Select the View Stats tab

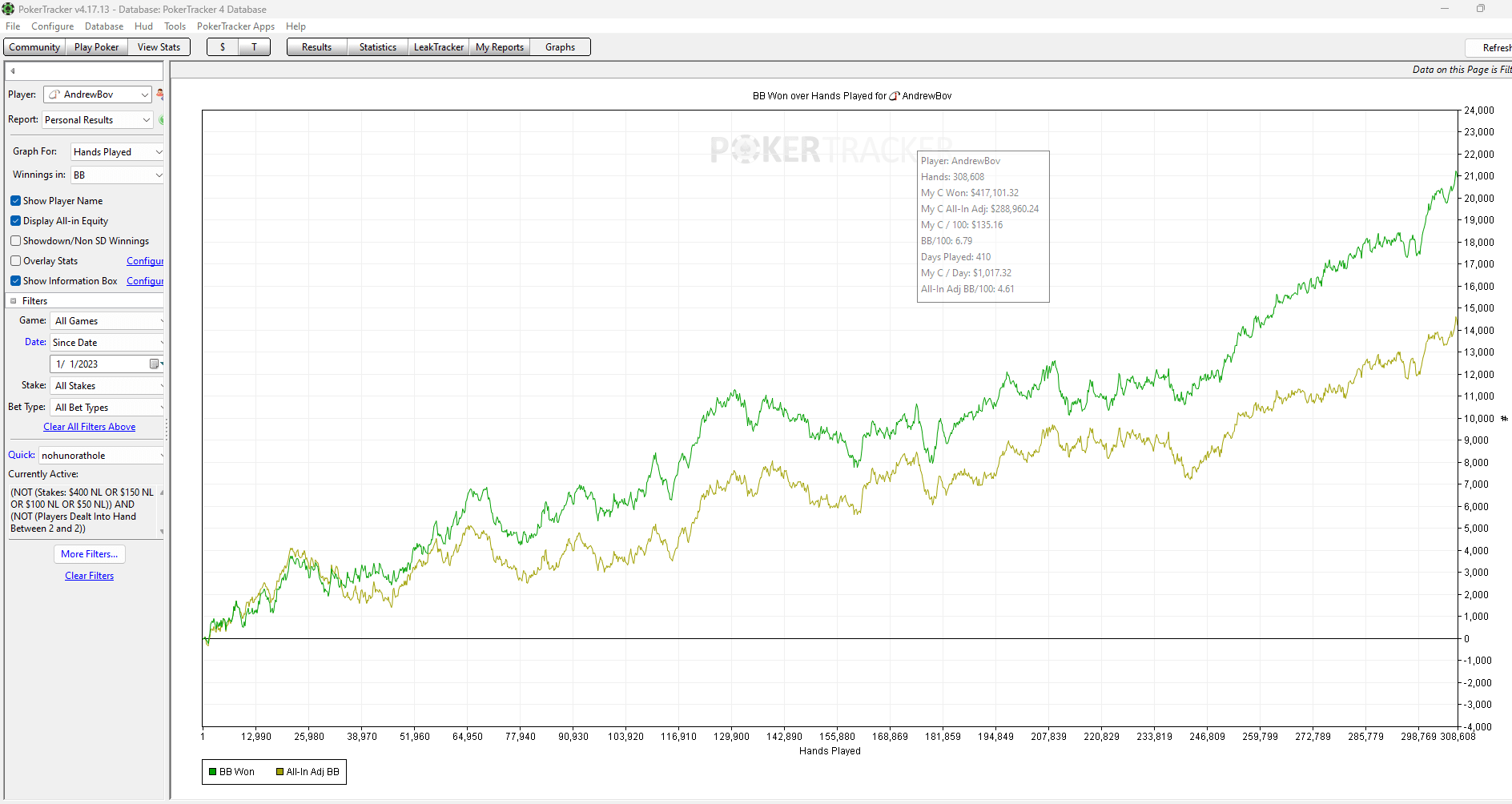[x=159, y=47]
